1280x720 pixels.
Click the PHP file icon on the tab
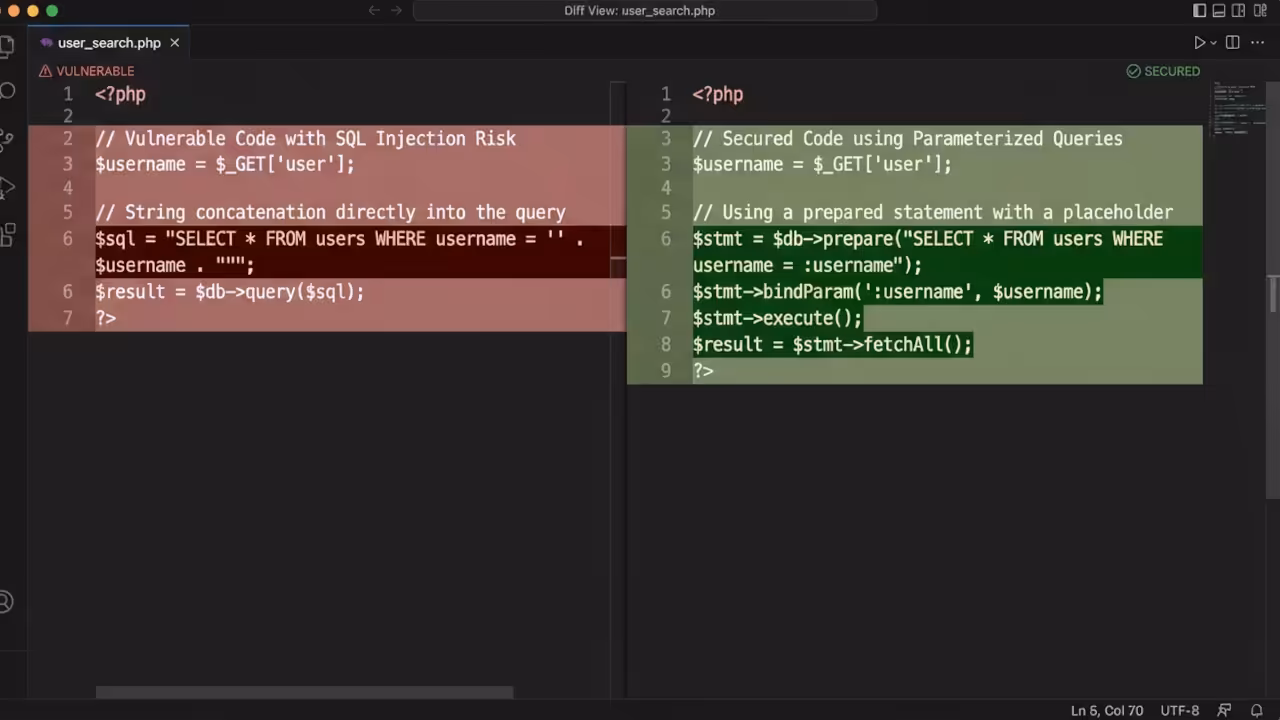tap(46, 43)
